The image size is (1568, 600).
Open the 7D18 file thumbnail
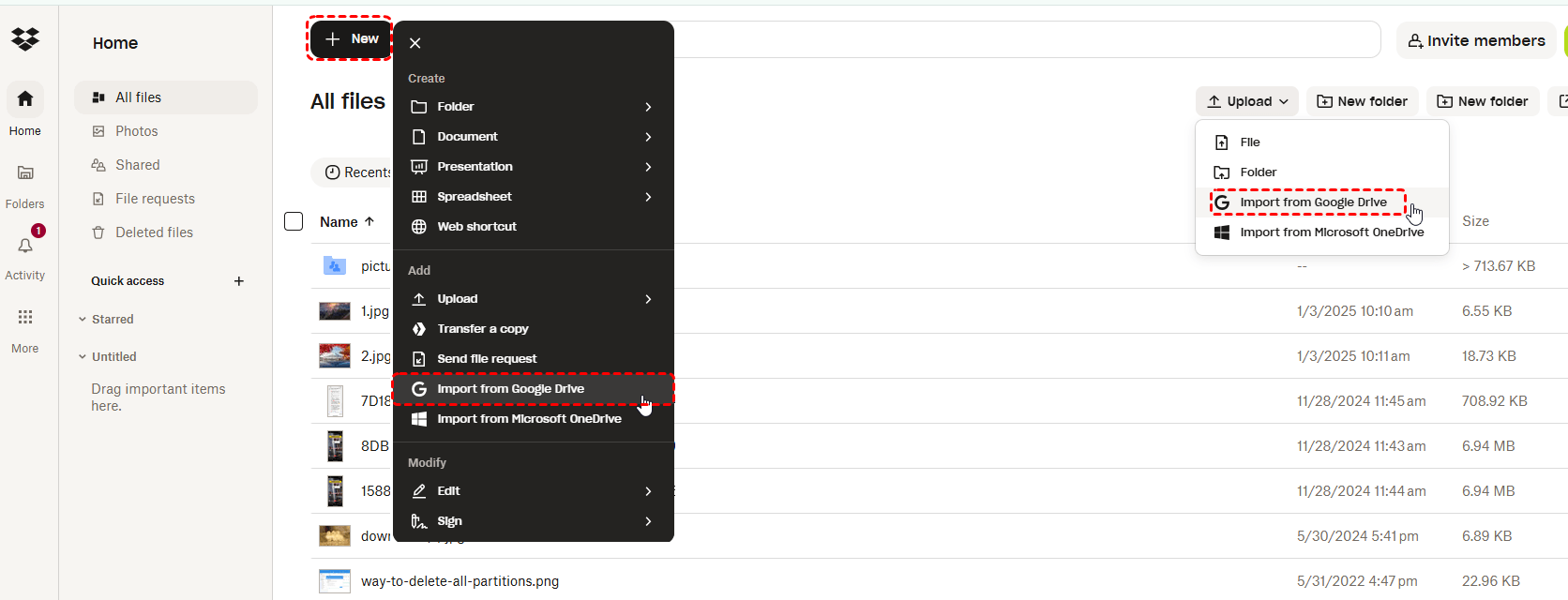[335, 401]
